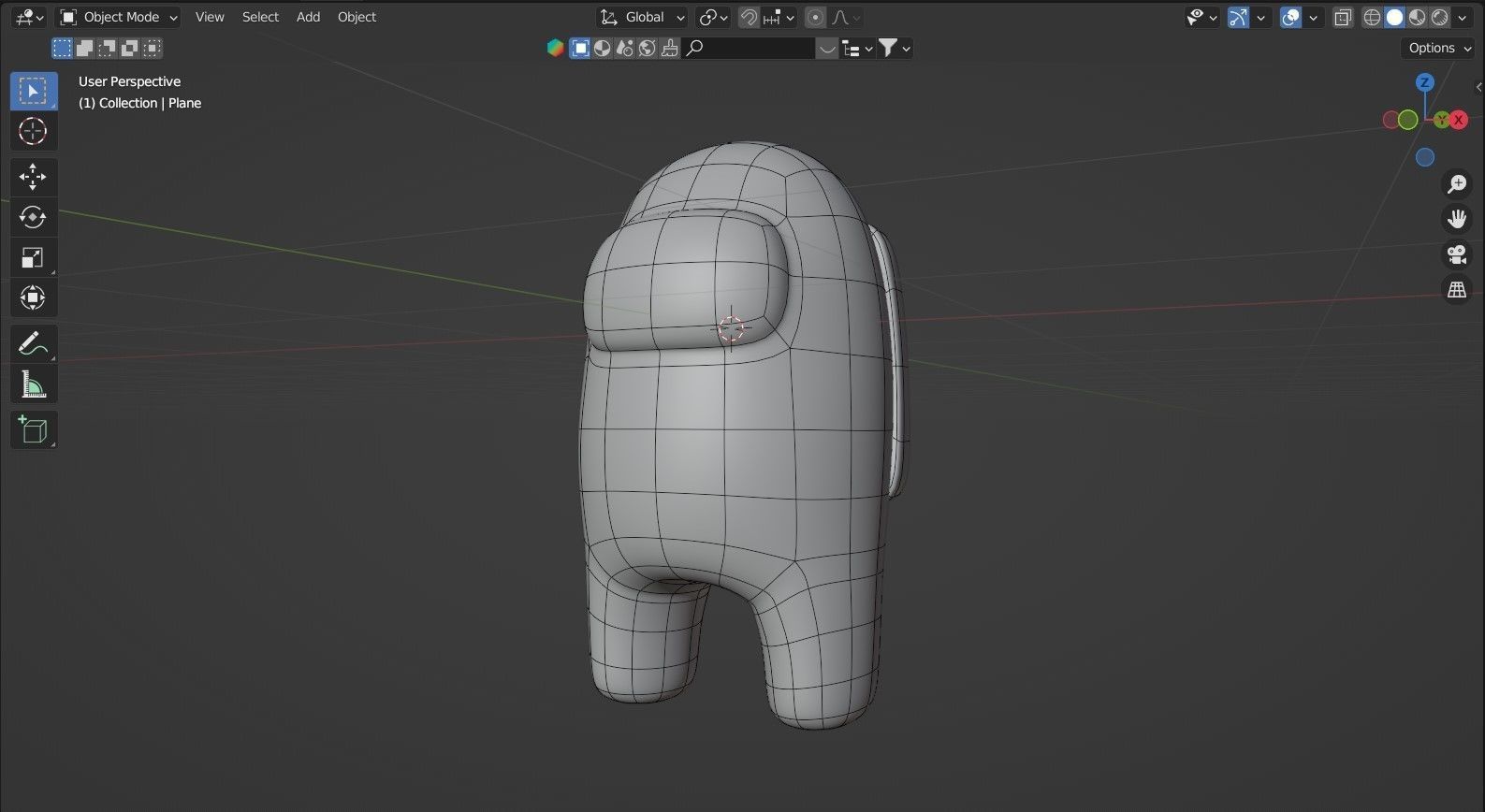This screenshot has width=1485, height=812.
Task: Choose the Move tool
Action: pos(33,177)
